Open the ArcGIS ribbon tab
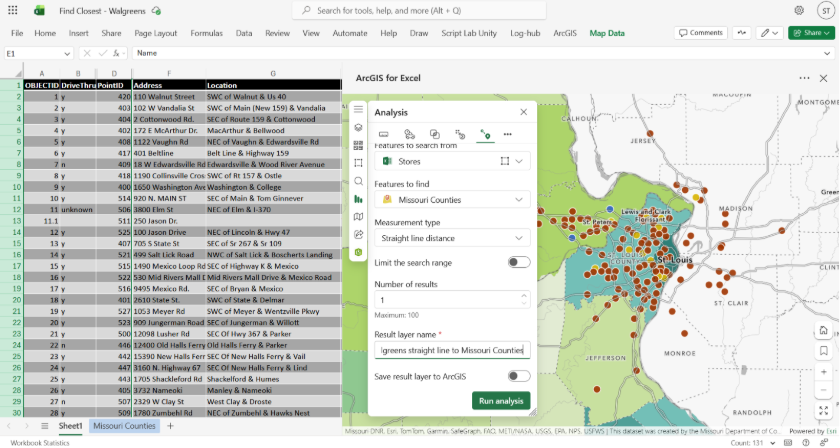Viewport: 840px width, 448px height. (565, 33)
